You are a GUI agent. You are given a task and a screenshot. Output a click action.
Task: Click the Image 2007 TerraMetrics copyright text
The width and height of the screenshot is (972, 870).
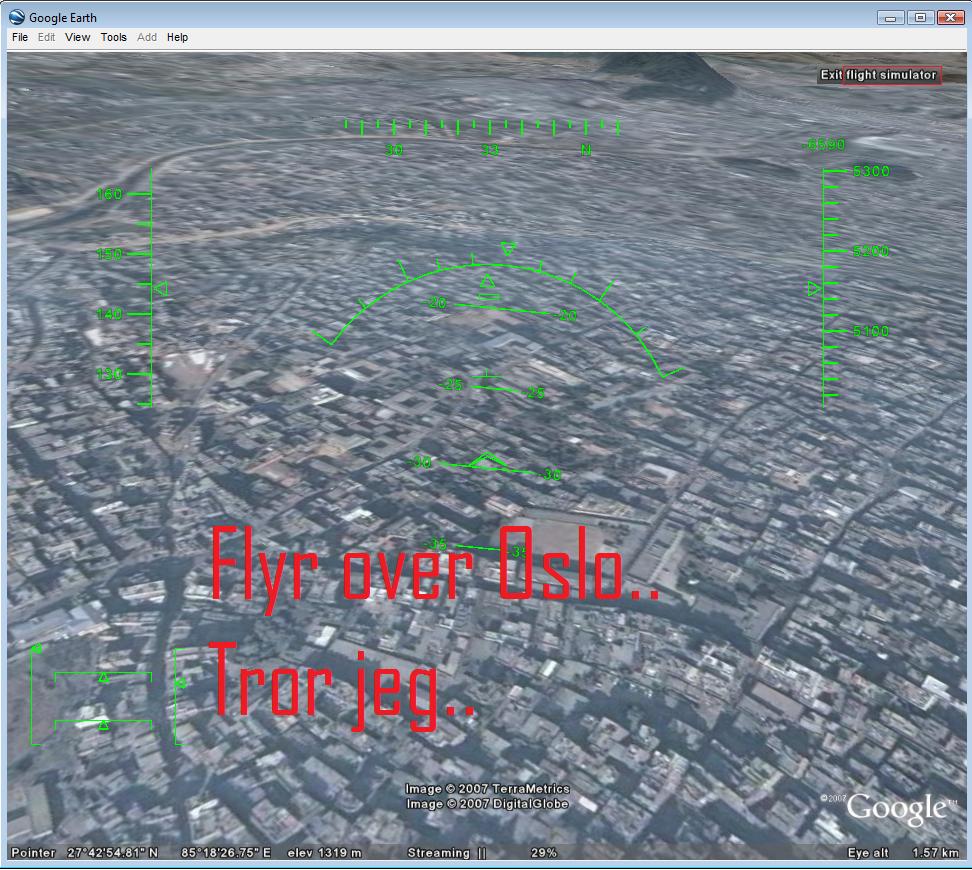pos(487,789)
